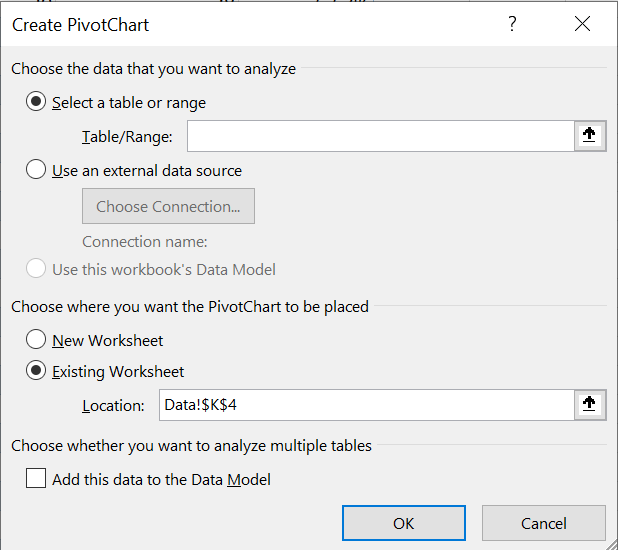
Task: Enable 'Add this data to the Data Model'
Action: coord(37,479)
